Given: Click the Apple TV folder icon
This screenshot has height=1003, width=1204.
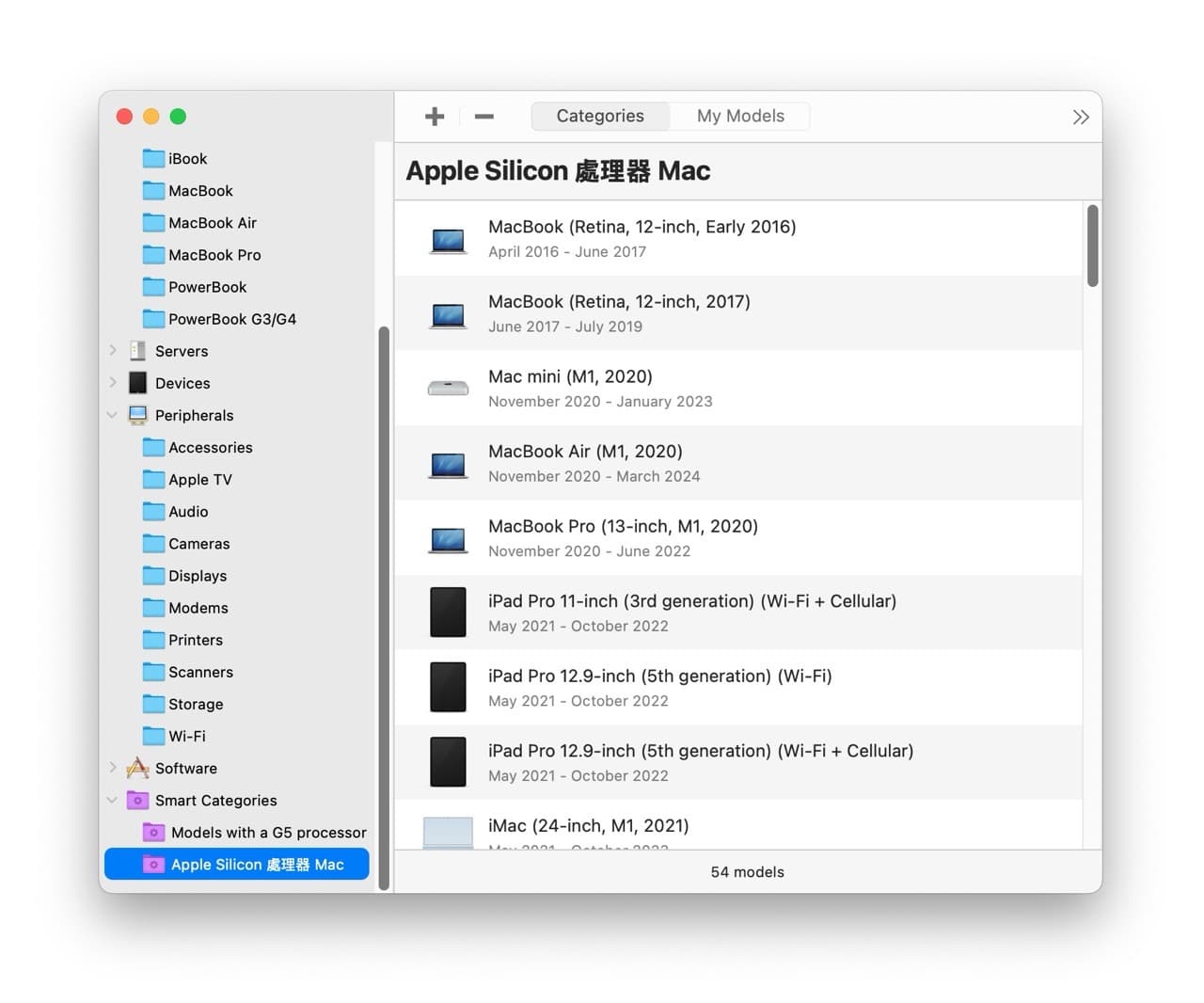Looking at the screenshot, I should pos(153,479).
